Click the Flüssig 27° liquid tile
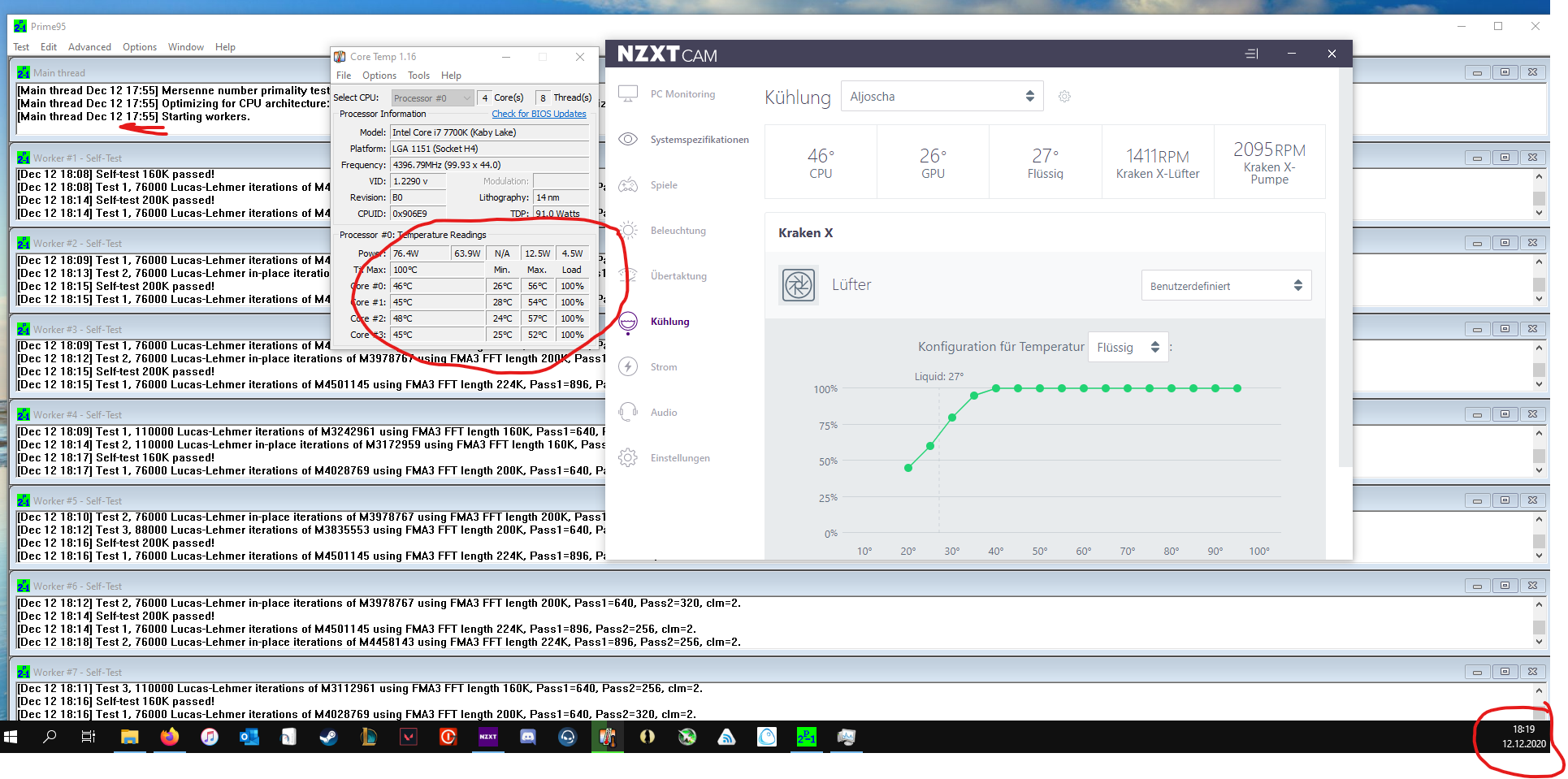This screenshot has height=779, width=1568. [1045, 162]
